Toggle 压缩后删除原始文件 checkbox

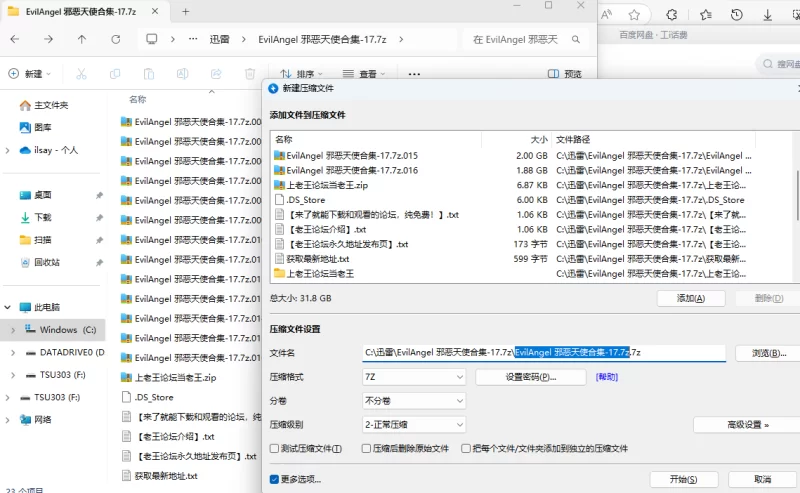click(366, 449)
